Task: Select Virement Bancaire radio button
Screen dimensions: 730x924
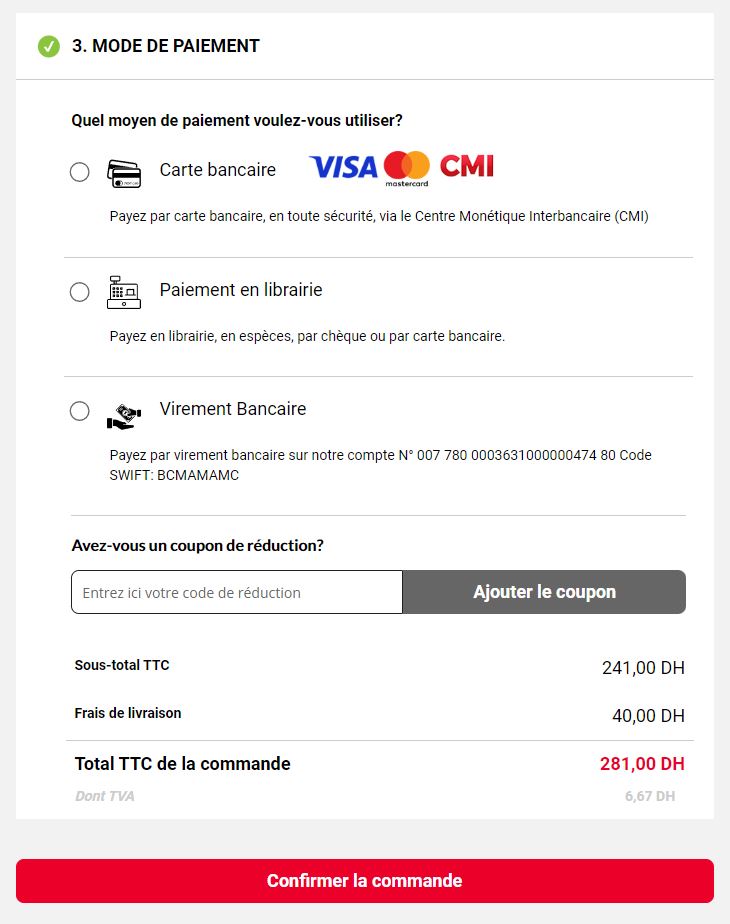Action: tap(80, 411)
